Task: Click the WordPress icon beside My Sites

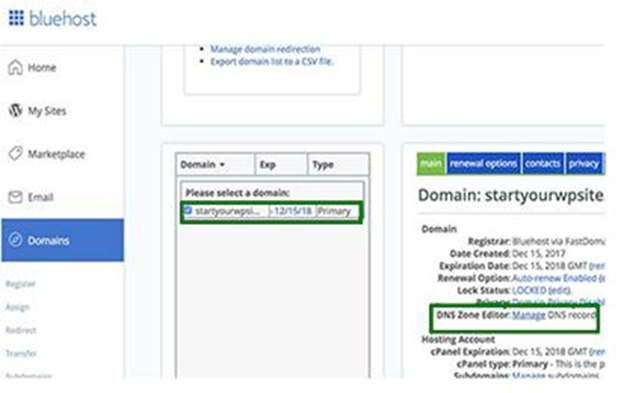Action: tap(15, 110)
